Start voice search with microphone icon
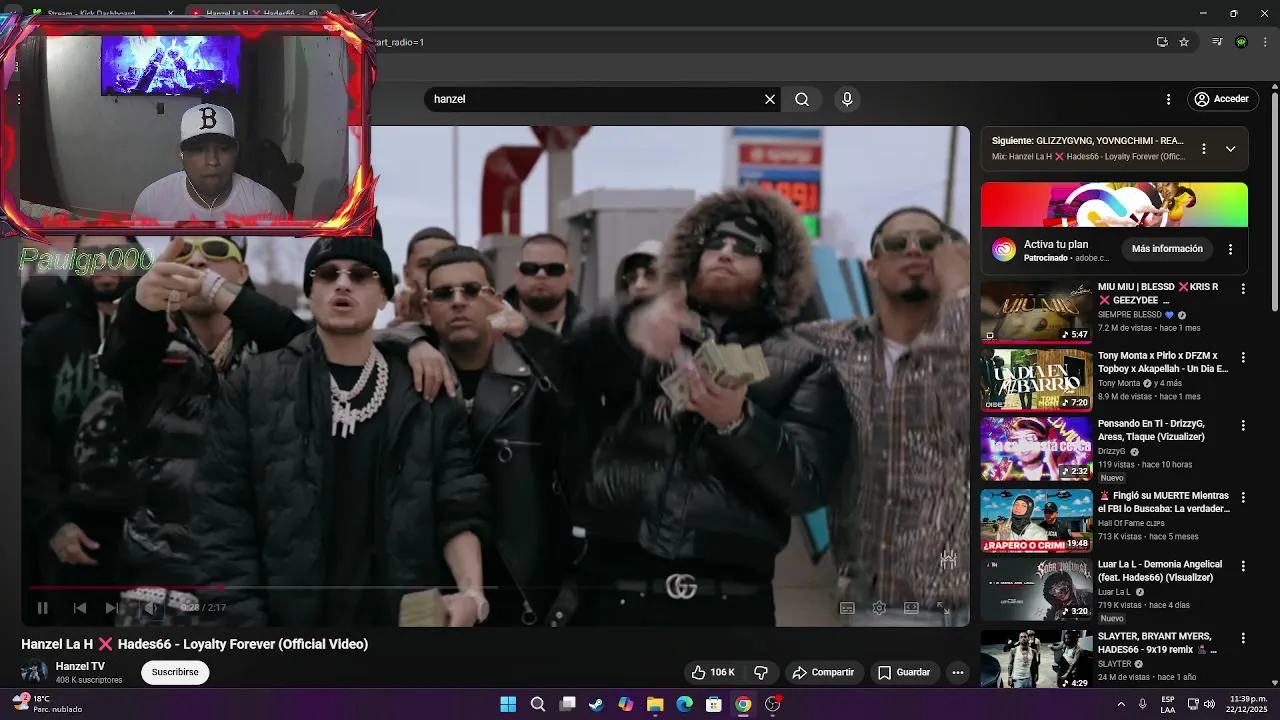Screen dimensions: 1280x720 [847, 99]
